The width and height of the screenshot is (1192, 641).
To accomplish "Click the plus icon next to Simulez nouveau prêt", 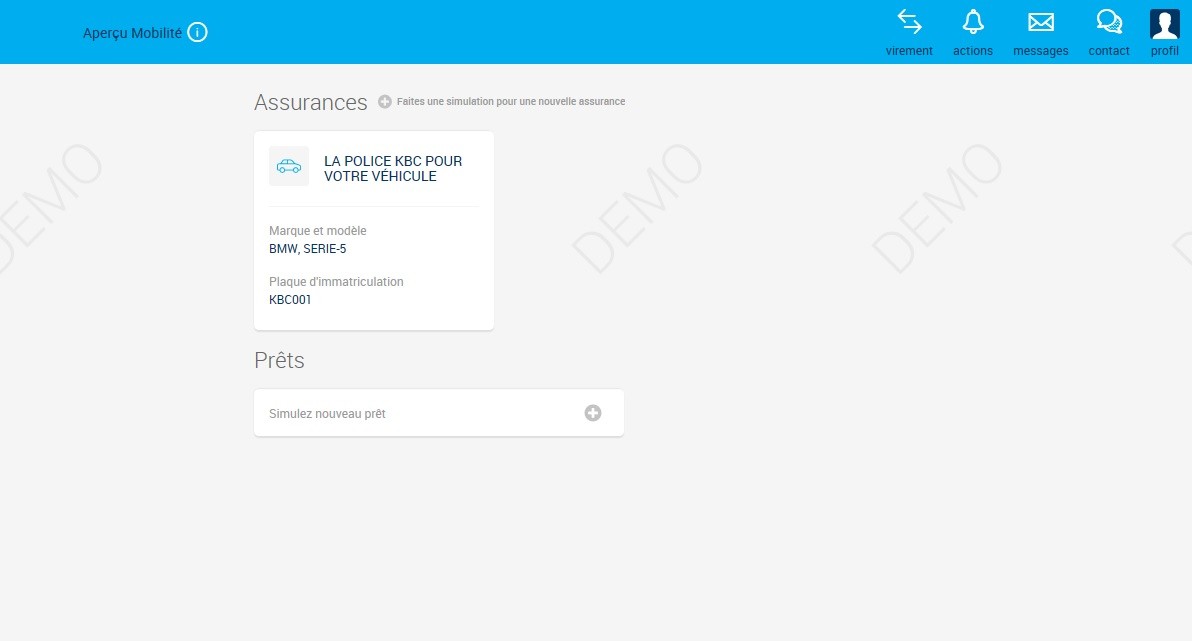I will tap(592, 412).
